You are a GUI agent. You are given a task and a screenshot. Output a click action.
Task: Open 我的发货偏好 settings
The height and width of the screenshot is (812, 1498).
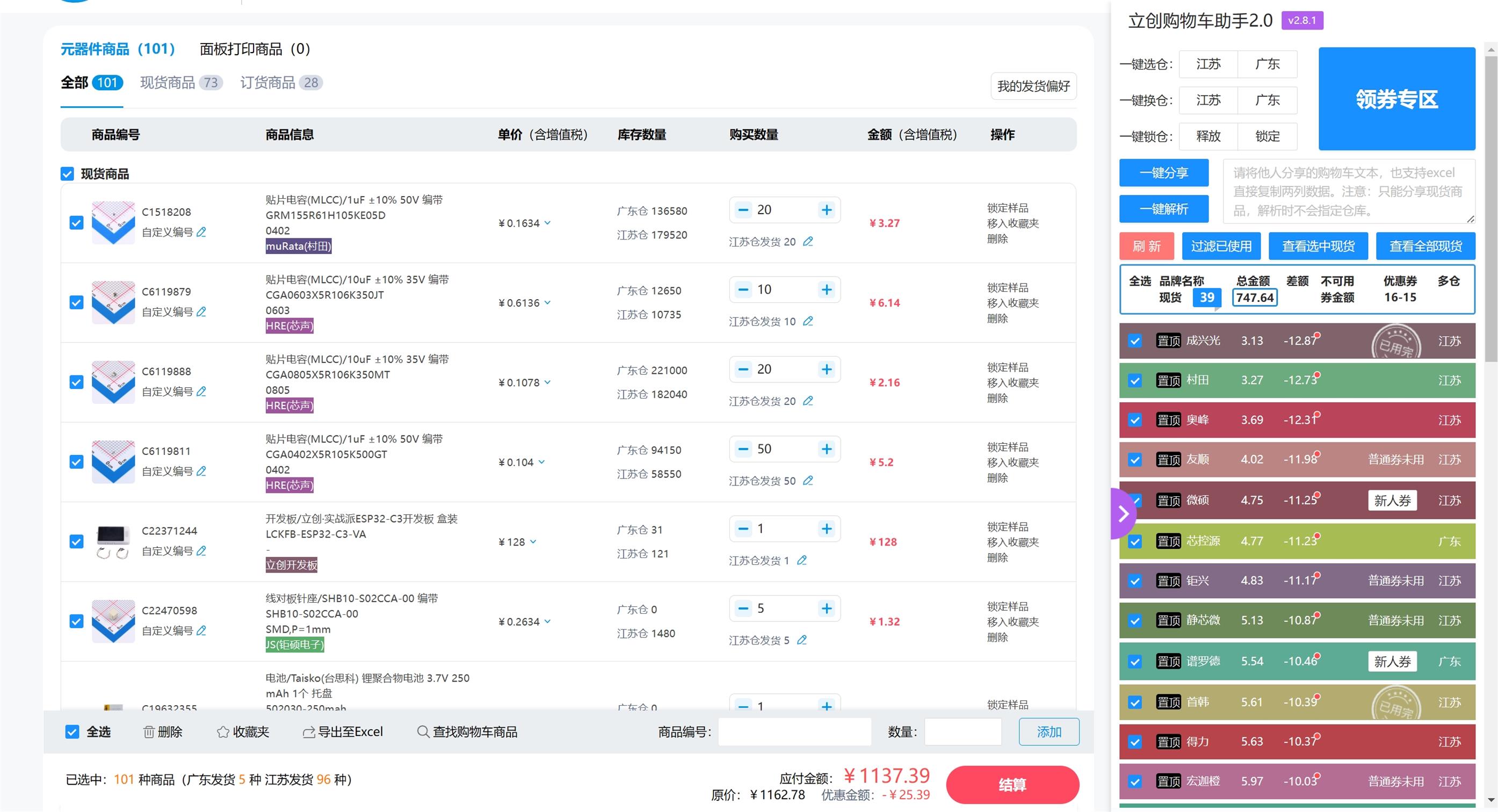click(x=1033, y=86)
